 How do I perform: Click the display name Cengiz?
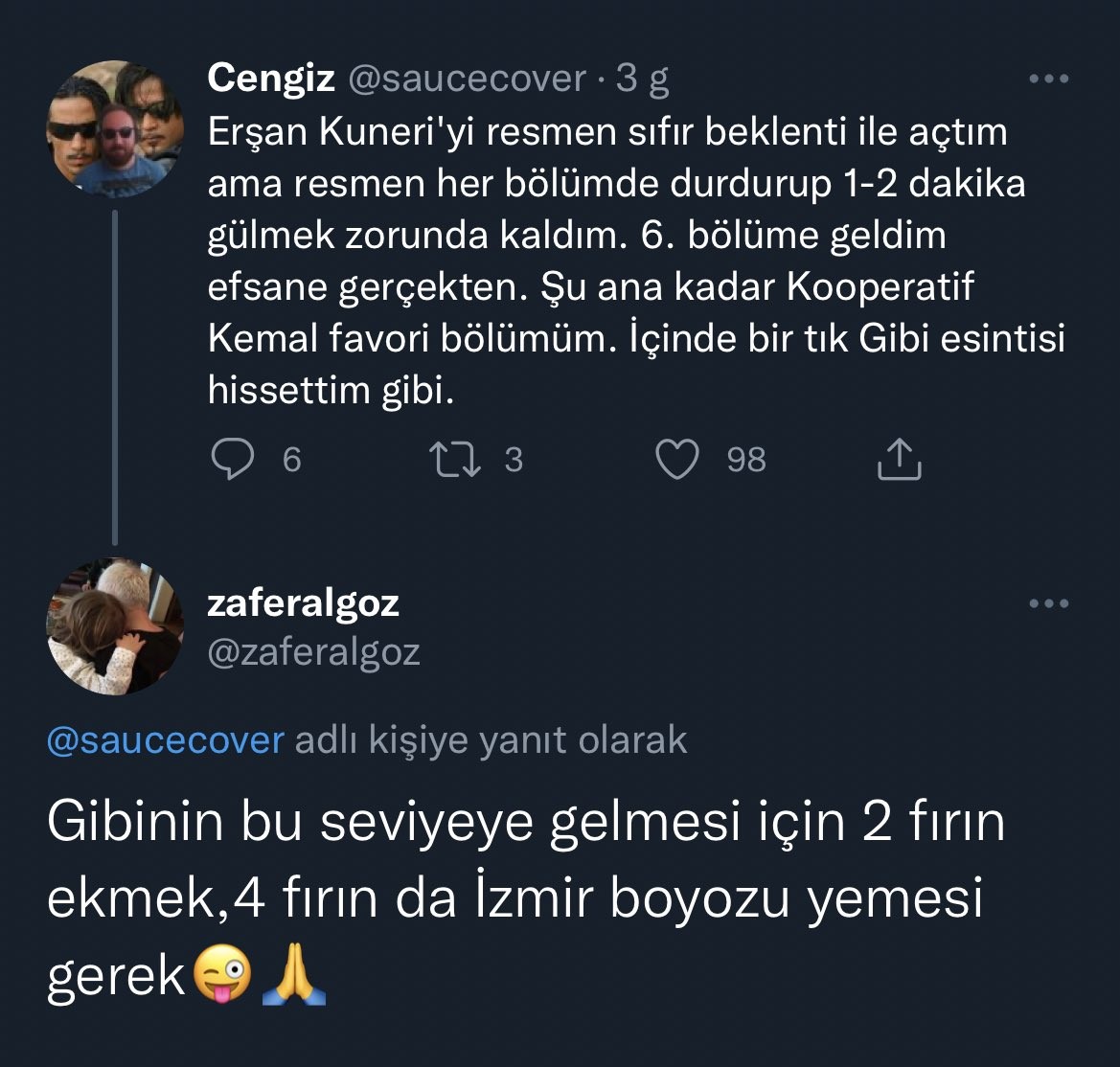click(271, 79)
